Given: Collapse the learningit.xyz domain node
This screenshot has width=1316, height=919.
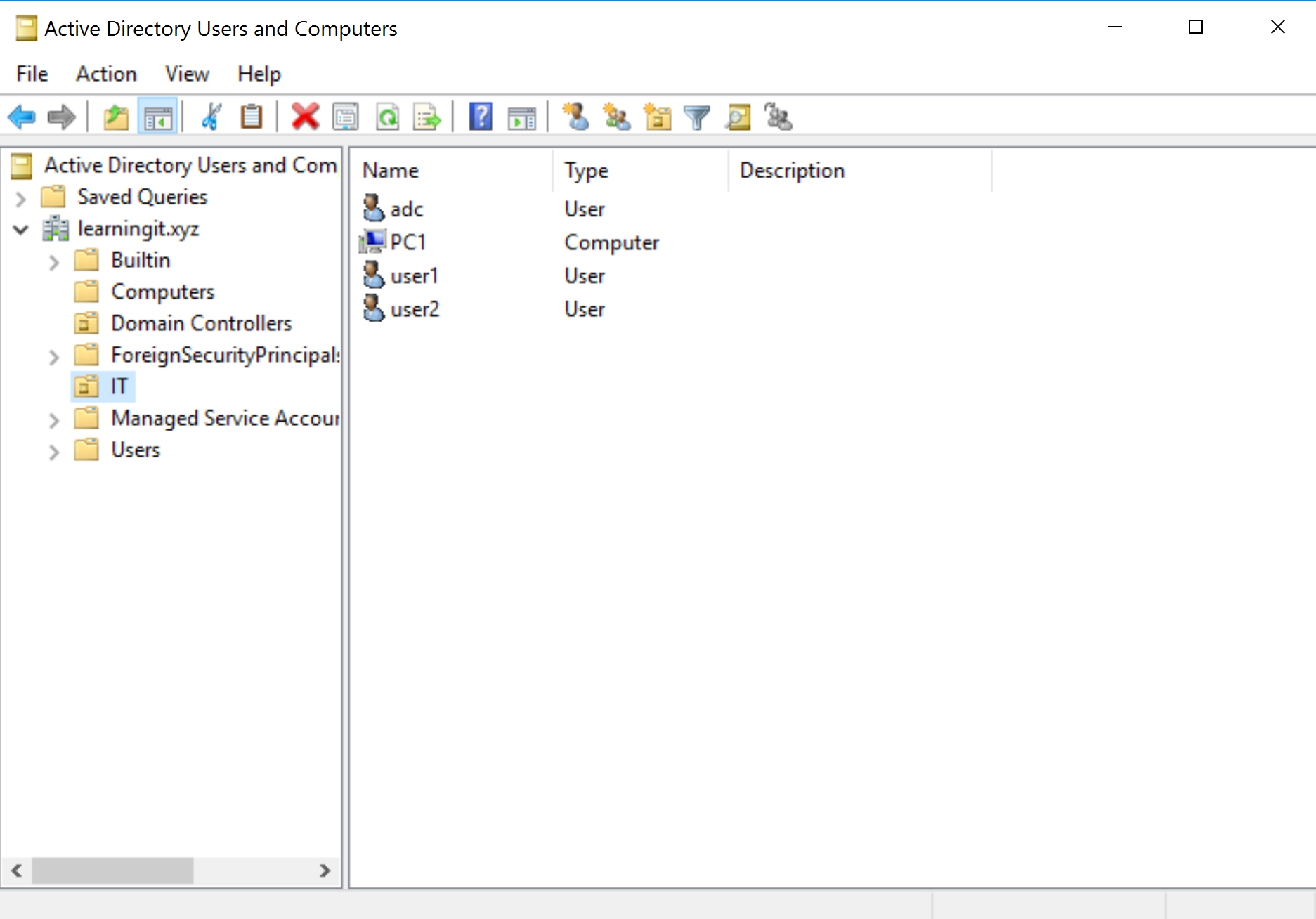Looking at the screenshot, I should (x=21, y=230).
